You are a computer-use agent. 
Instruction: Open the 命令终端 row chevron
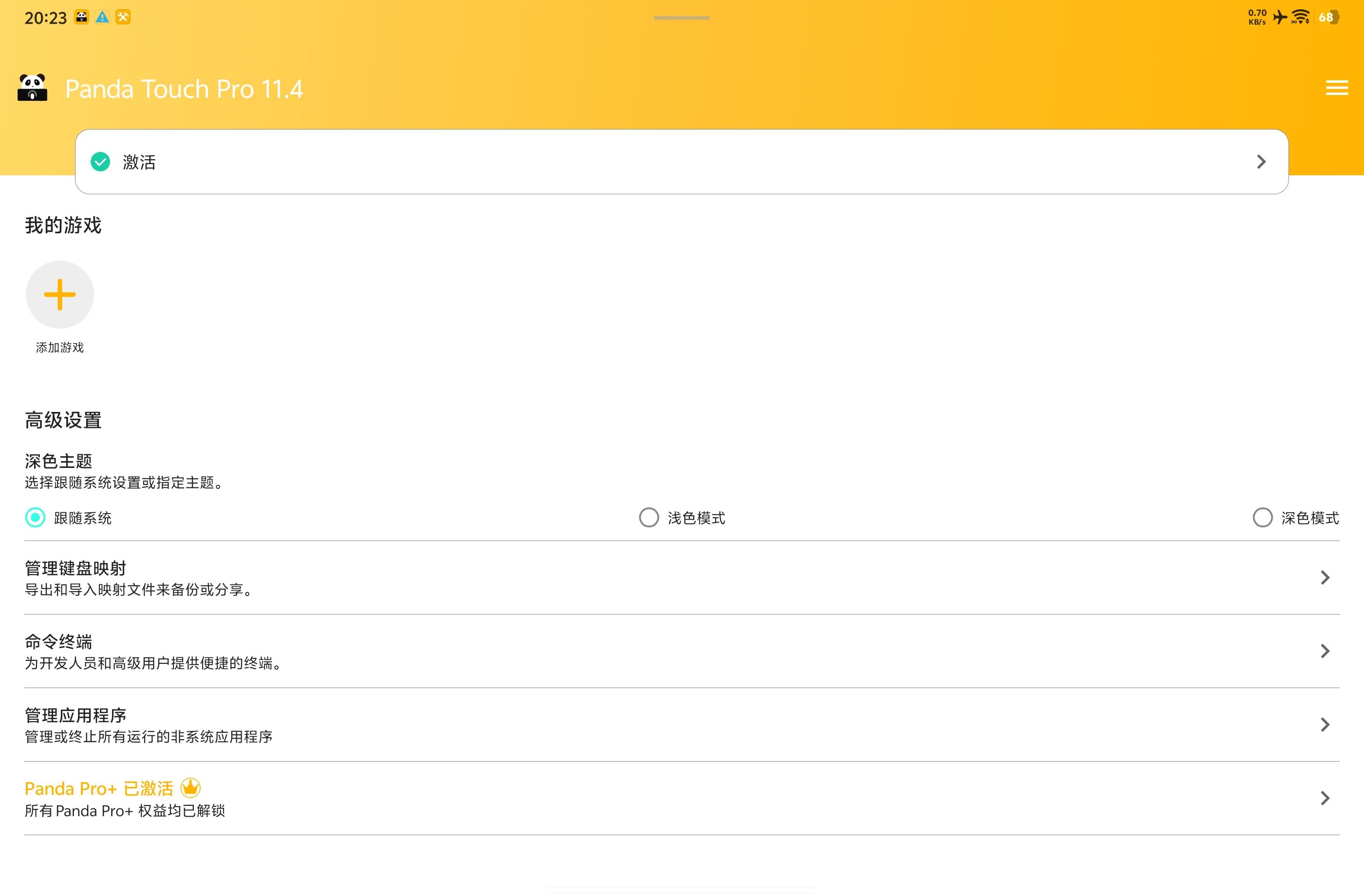(x=1325, y=651)
